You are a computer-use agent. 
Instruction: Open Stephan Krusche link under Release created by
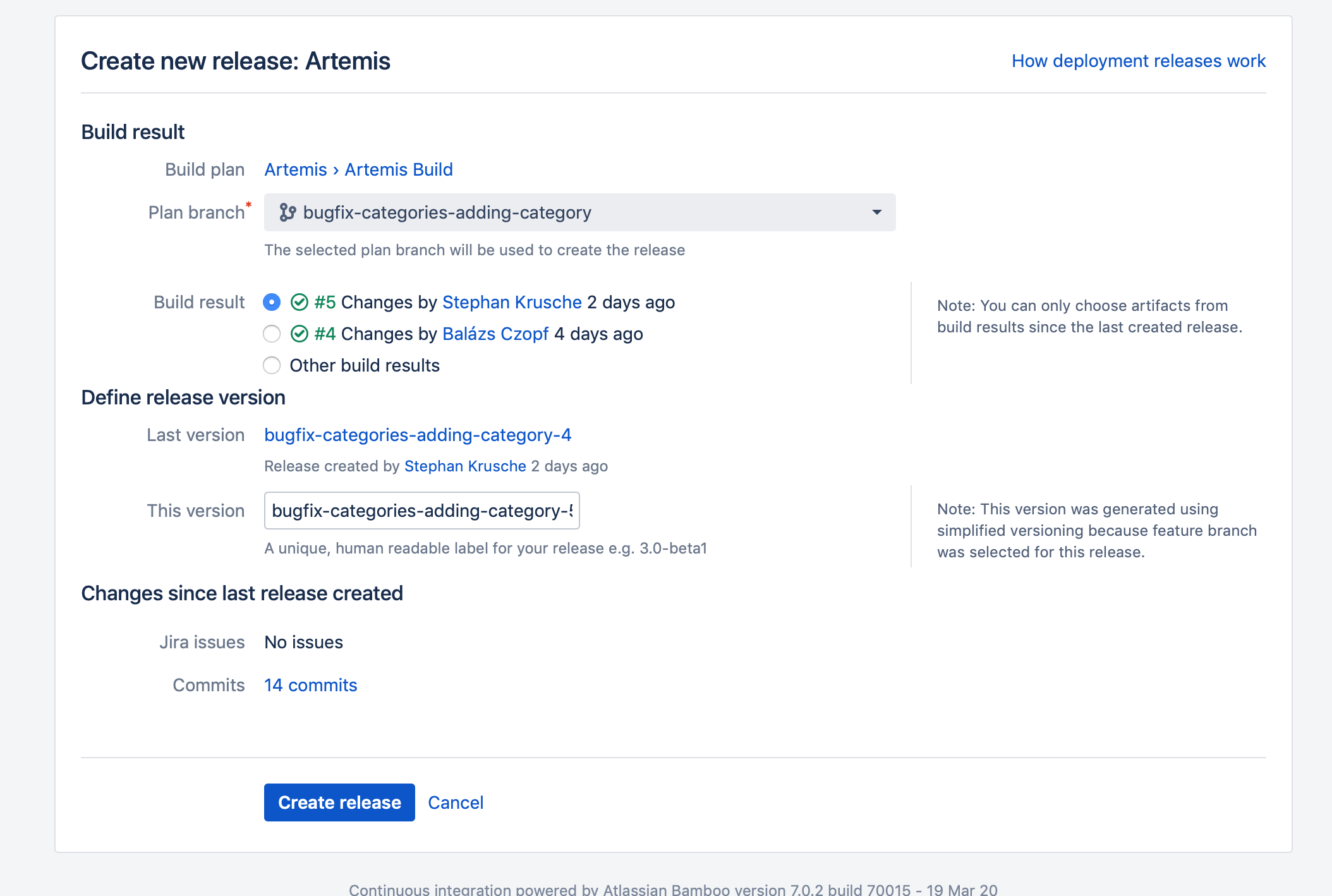465,466
